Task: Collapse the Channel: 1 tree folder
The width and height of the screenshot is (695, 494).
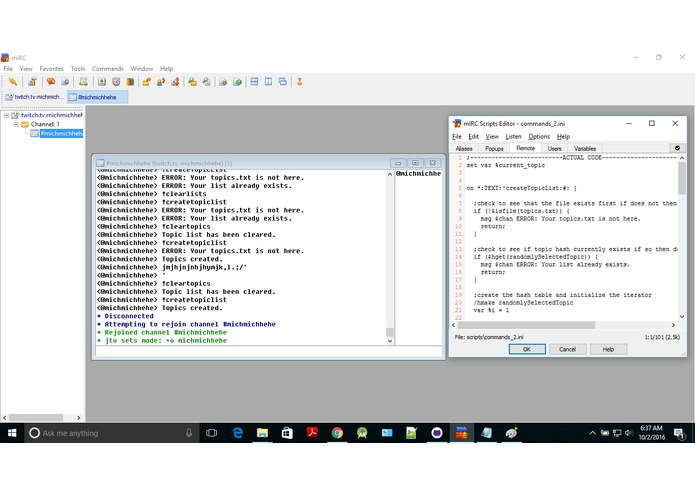Action: click(16, 124)
